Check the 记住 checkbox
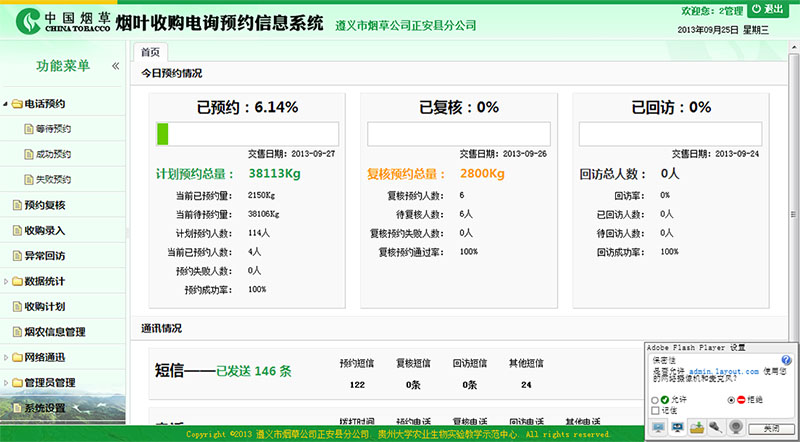 (656, 410)
